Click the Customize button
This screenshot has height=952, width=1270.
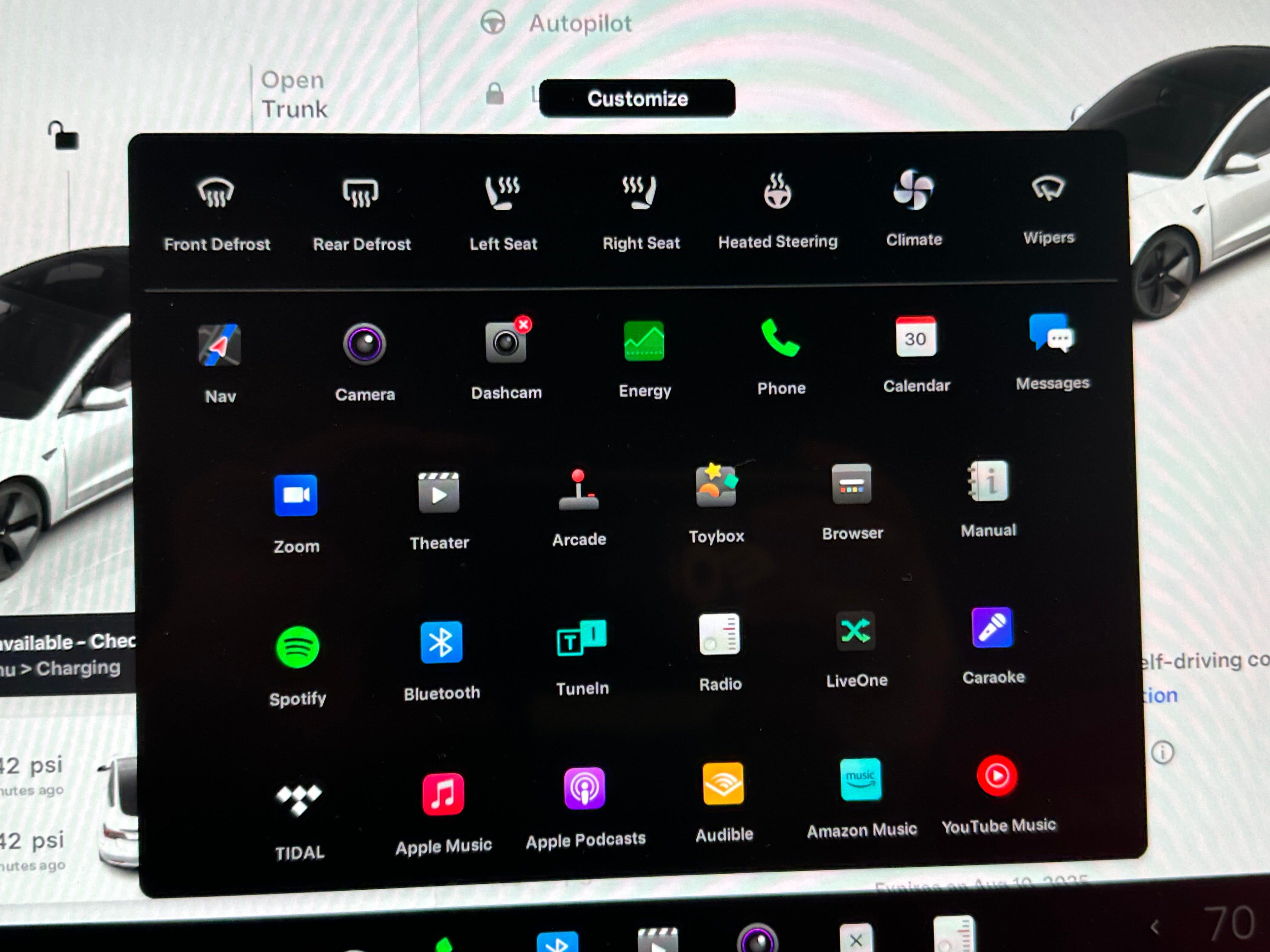tap(637, 99)
